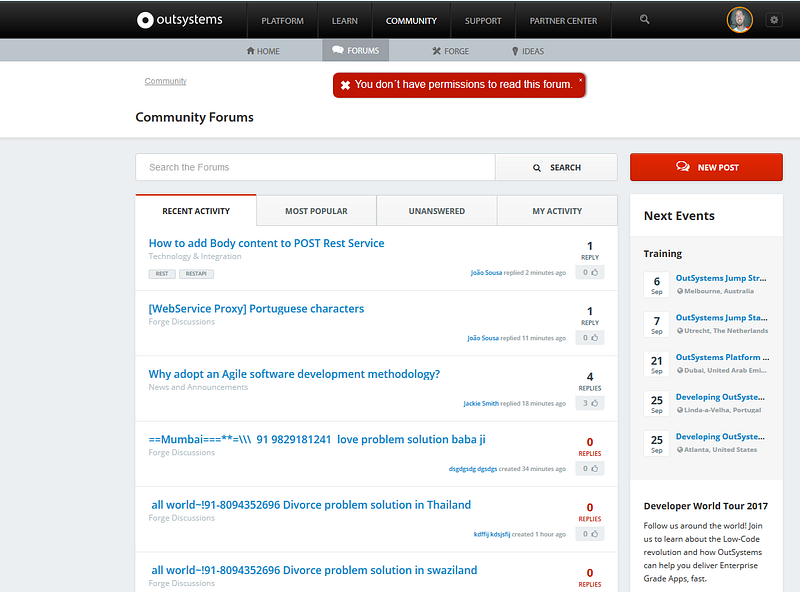Open the settings gear icon
Image resolution: width=800 pixels, height=592 pixels.
click(774, 20)
